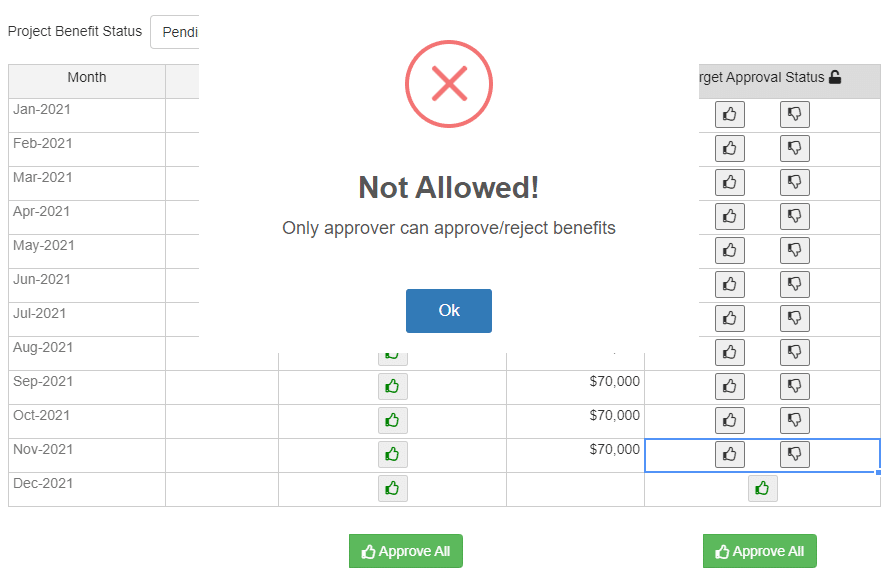Reject Aug-2021 target with thumbs-down icon
Screen dimensions: 890x571
pos(794,352)
